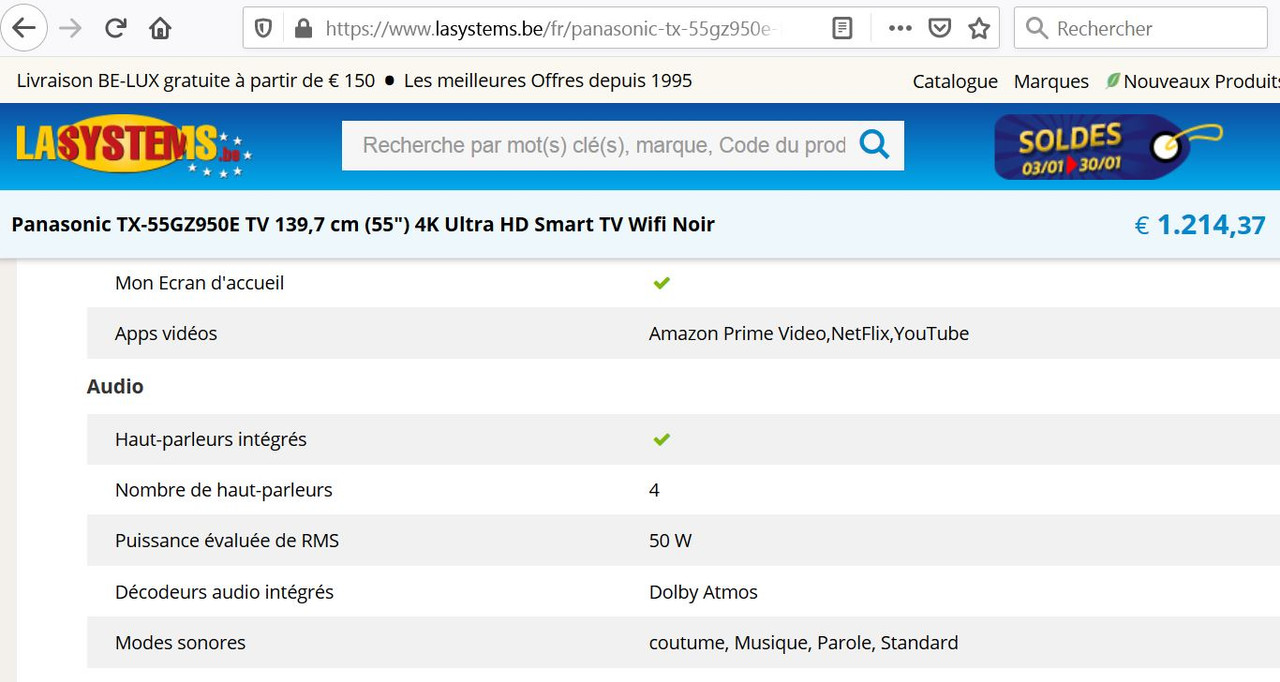Open the Soldes 03/01-30/01 banner
Image resolution: width=1280 pixels, height=682 pixels.
(x=1108, y=147)
